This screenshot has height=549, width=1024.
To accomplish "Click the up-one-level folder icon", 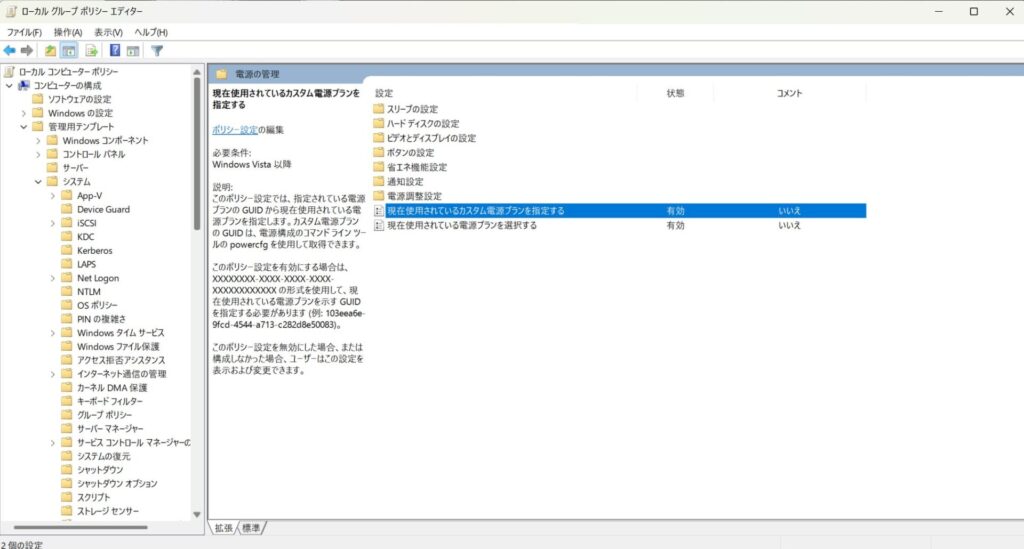I will (x=50, y=50).
